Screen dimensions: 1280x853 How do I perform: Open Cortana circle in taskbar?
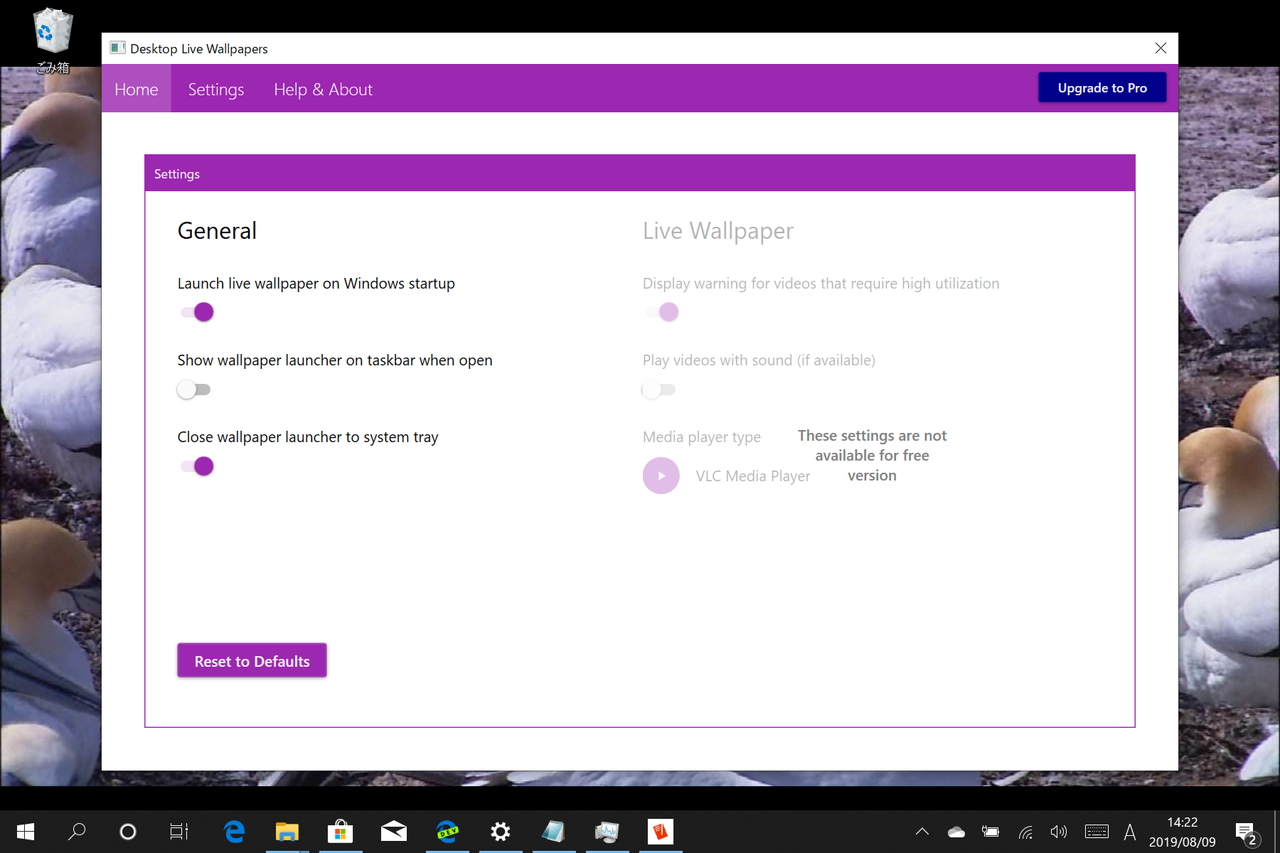click(x=127, y=831)
